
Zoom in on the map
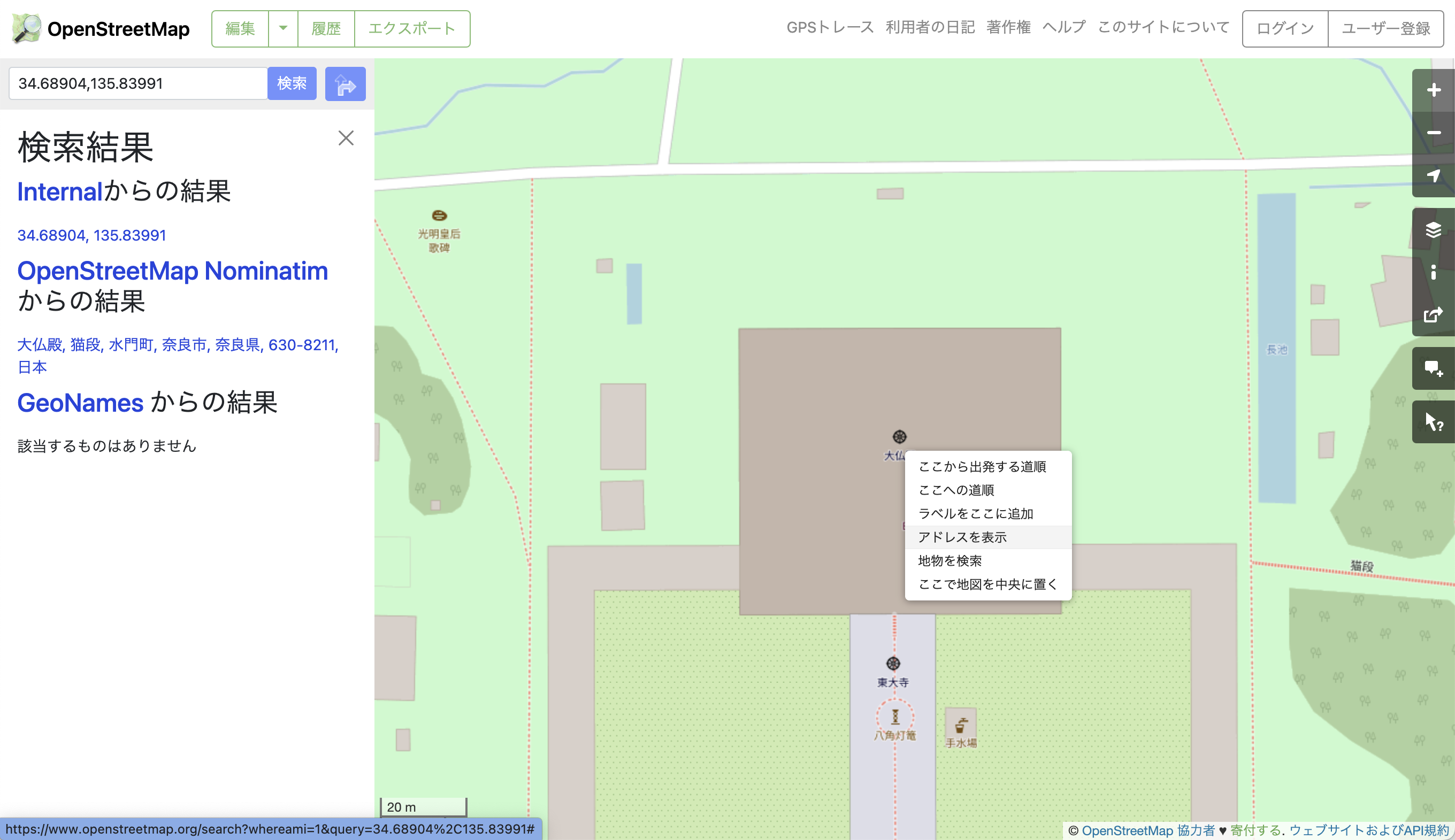[x=1435, y=89]
